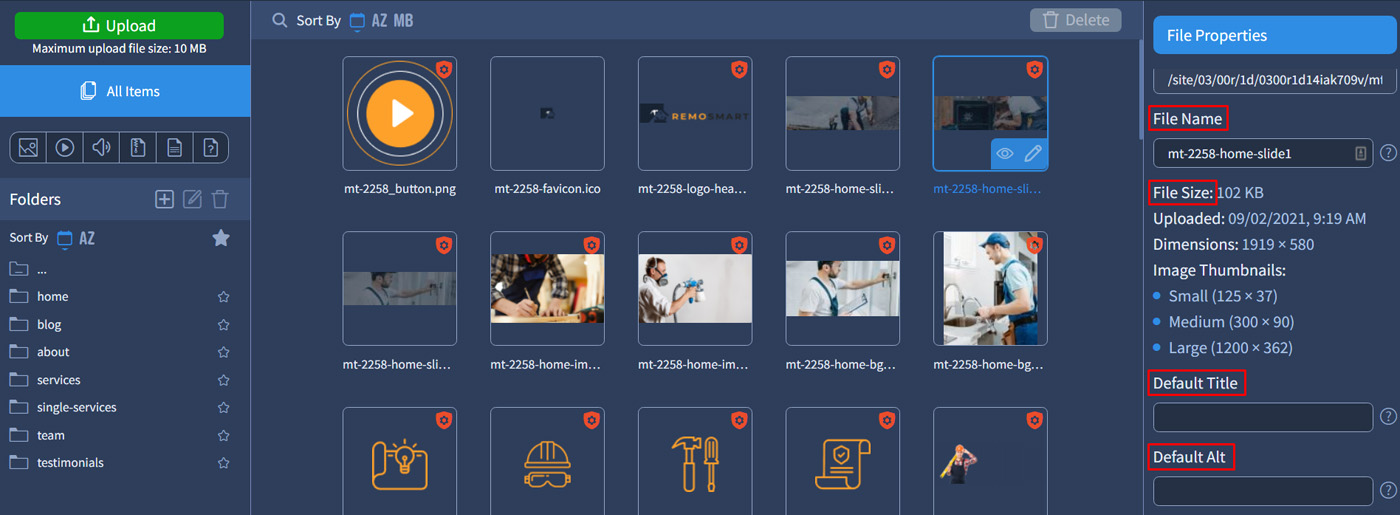This screenshot has width=1400, height=515.
Task: Open the services folder
Action: pyautogui.click(x=58, y=380)
